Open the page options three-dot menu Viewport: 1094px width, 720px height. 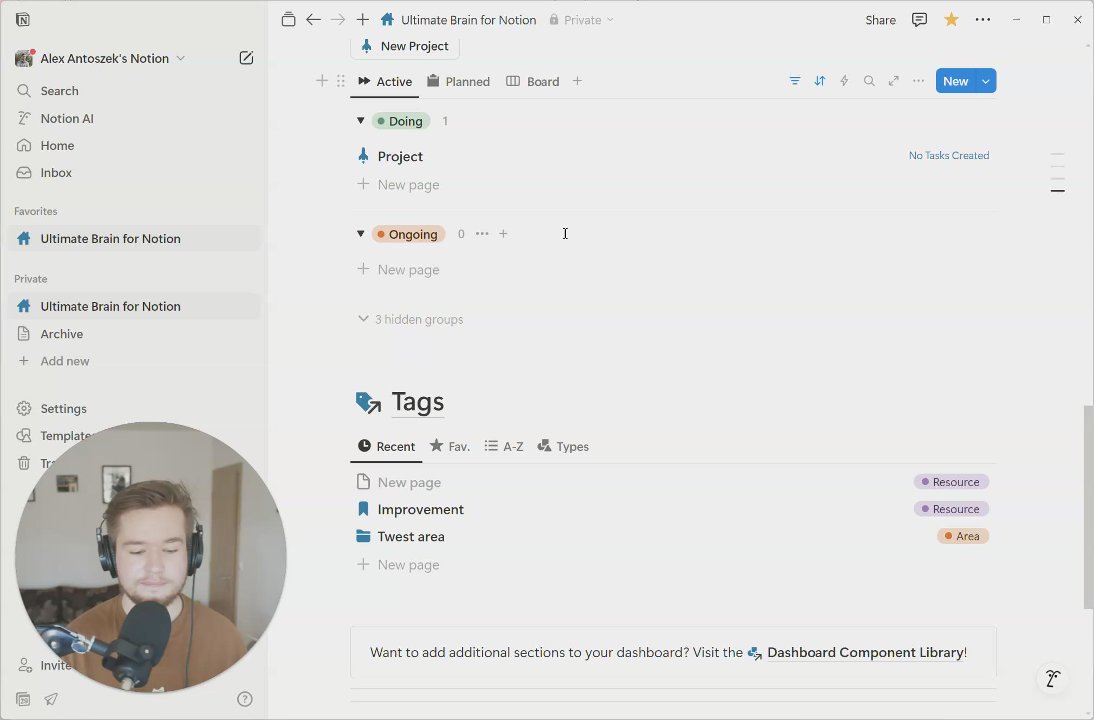pos(982,20)
